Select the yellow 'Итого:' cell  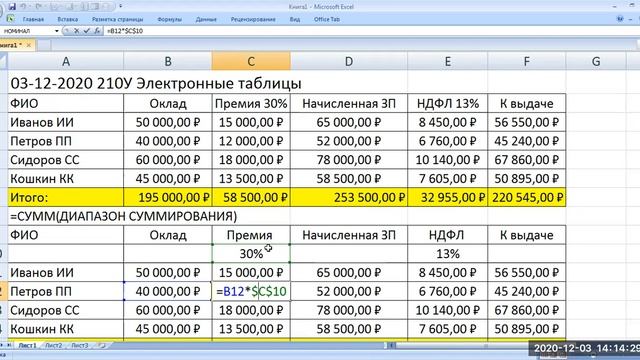pos(66,198)
